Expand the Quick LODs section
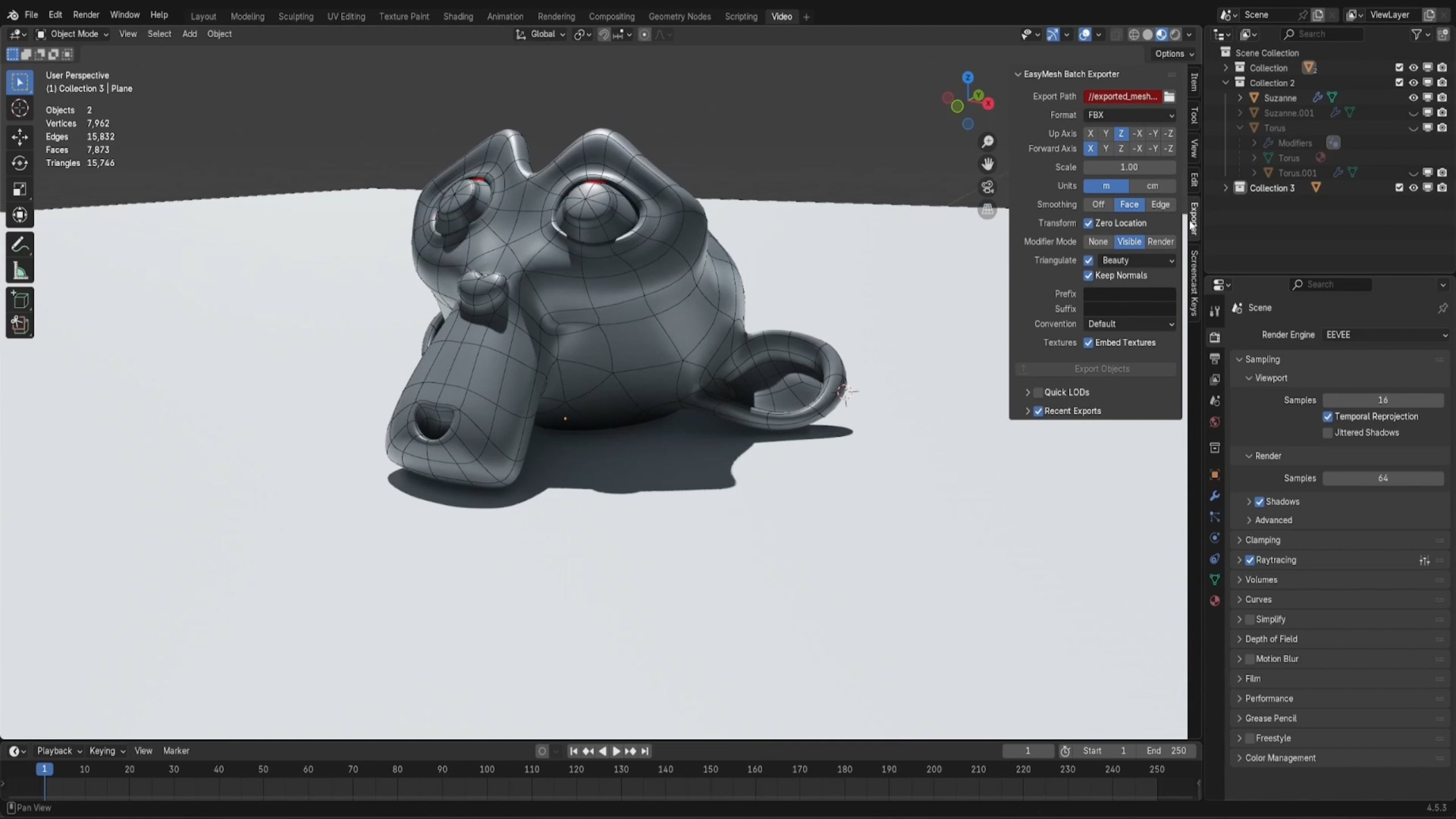 tap(1028, 392)
